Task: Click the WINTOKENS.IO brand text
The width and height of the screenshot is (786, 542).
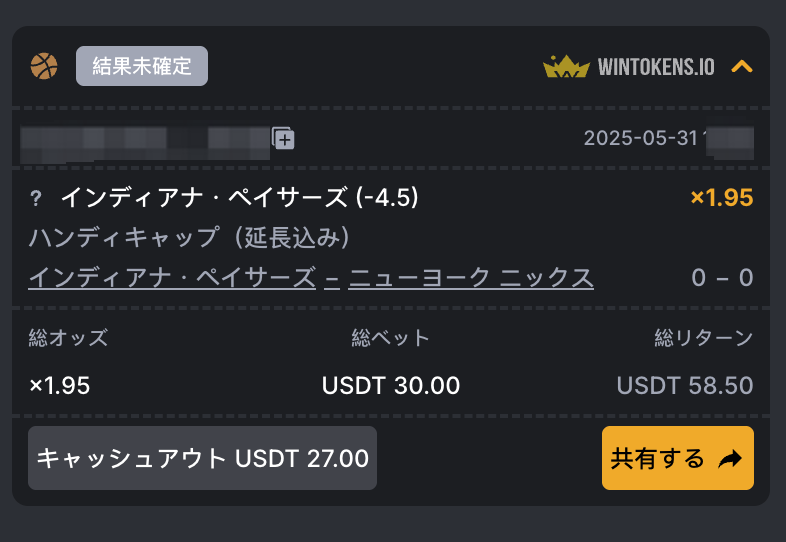Action: coord(656,67)
